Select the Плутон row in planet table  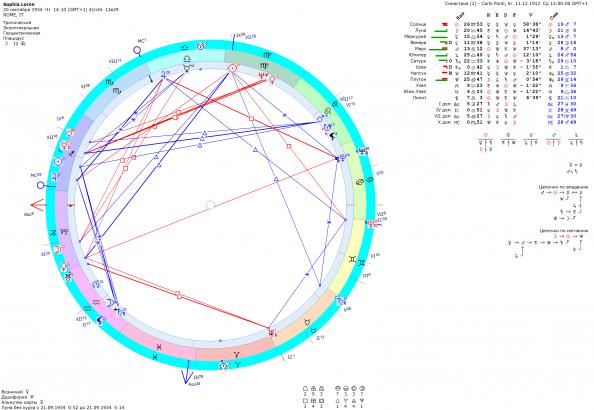[492, 79]
